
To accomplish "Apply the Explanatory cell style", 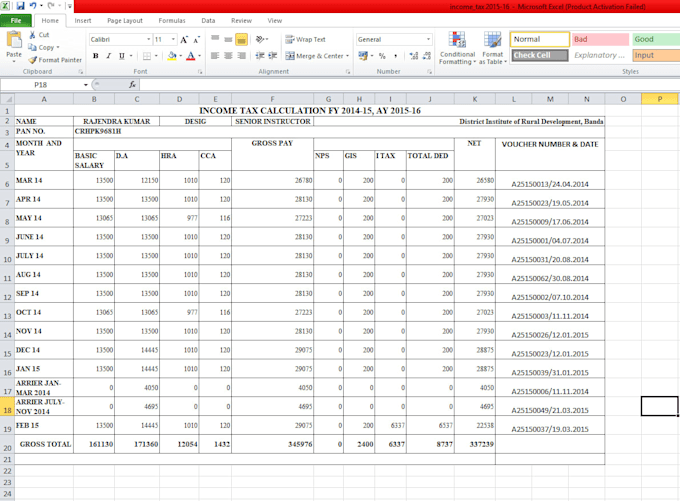I will click(x=601, y=56).
